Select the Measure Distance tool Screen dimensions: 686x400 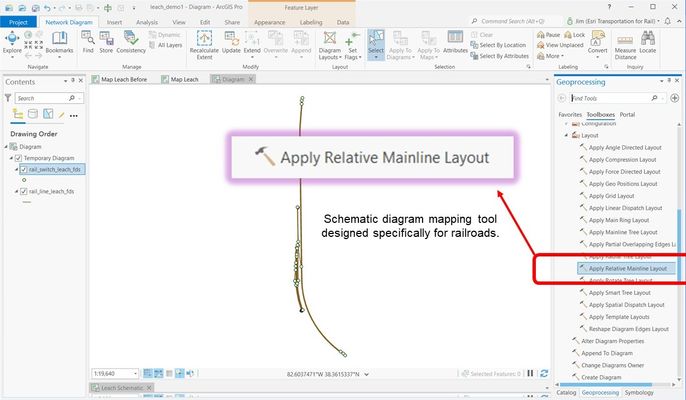click(x=625, y=45)
